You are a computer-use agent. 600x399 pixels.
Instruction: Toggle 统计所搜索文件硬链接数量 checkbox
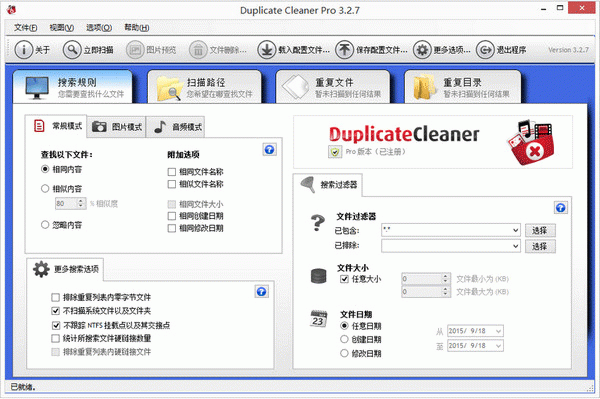(x=55, y=339)
